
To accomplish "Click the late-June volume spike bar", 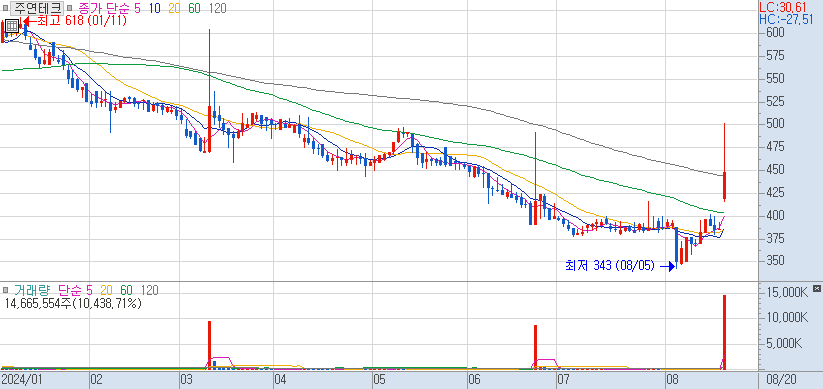I will [535, 346].
